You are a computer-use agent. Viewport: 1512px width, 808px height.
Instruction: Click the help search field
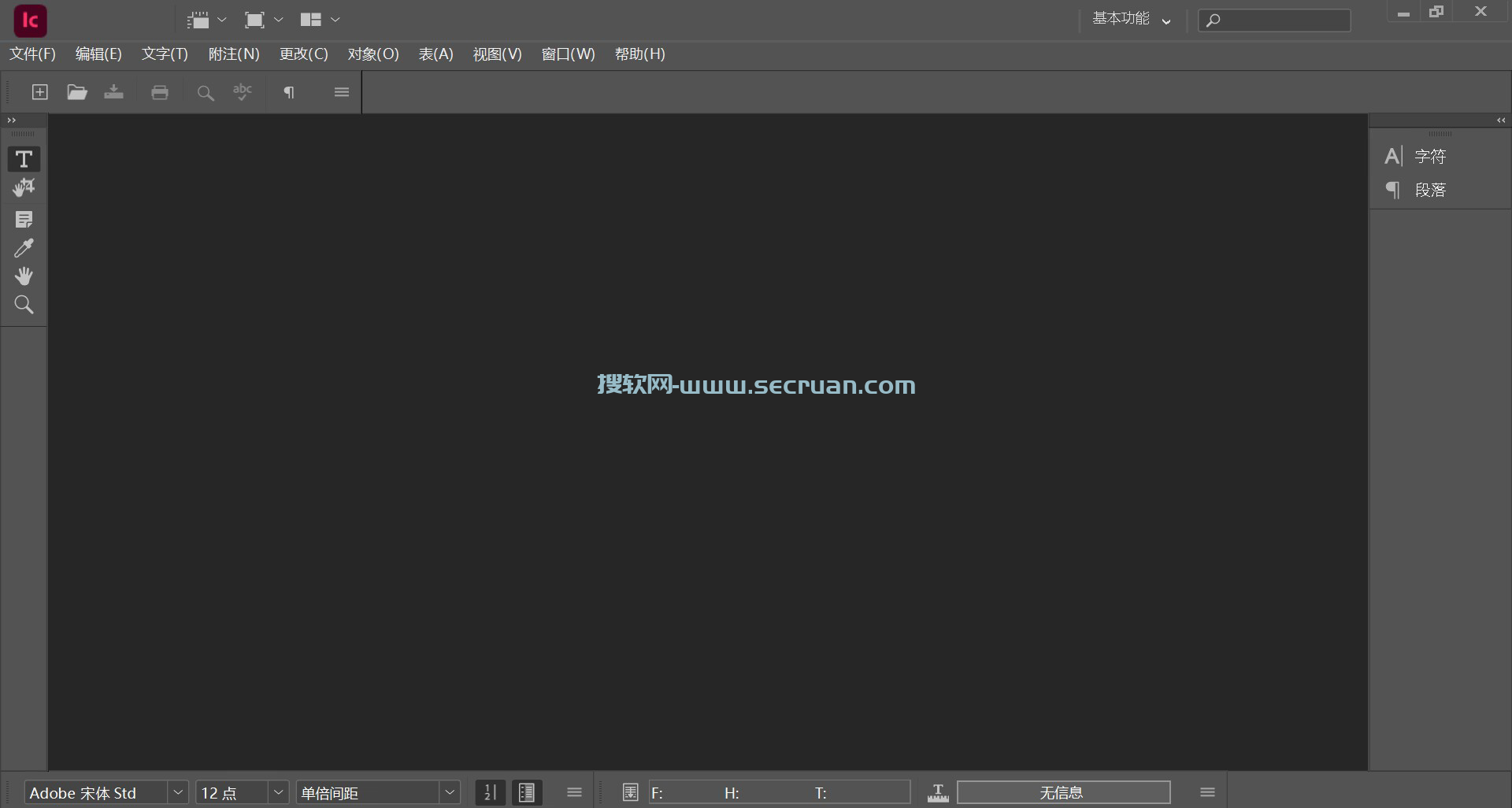pyautogui.click(x=1274, y=20)
